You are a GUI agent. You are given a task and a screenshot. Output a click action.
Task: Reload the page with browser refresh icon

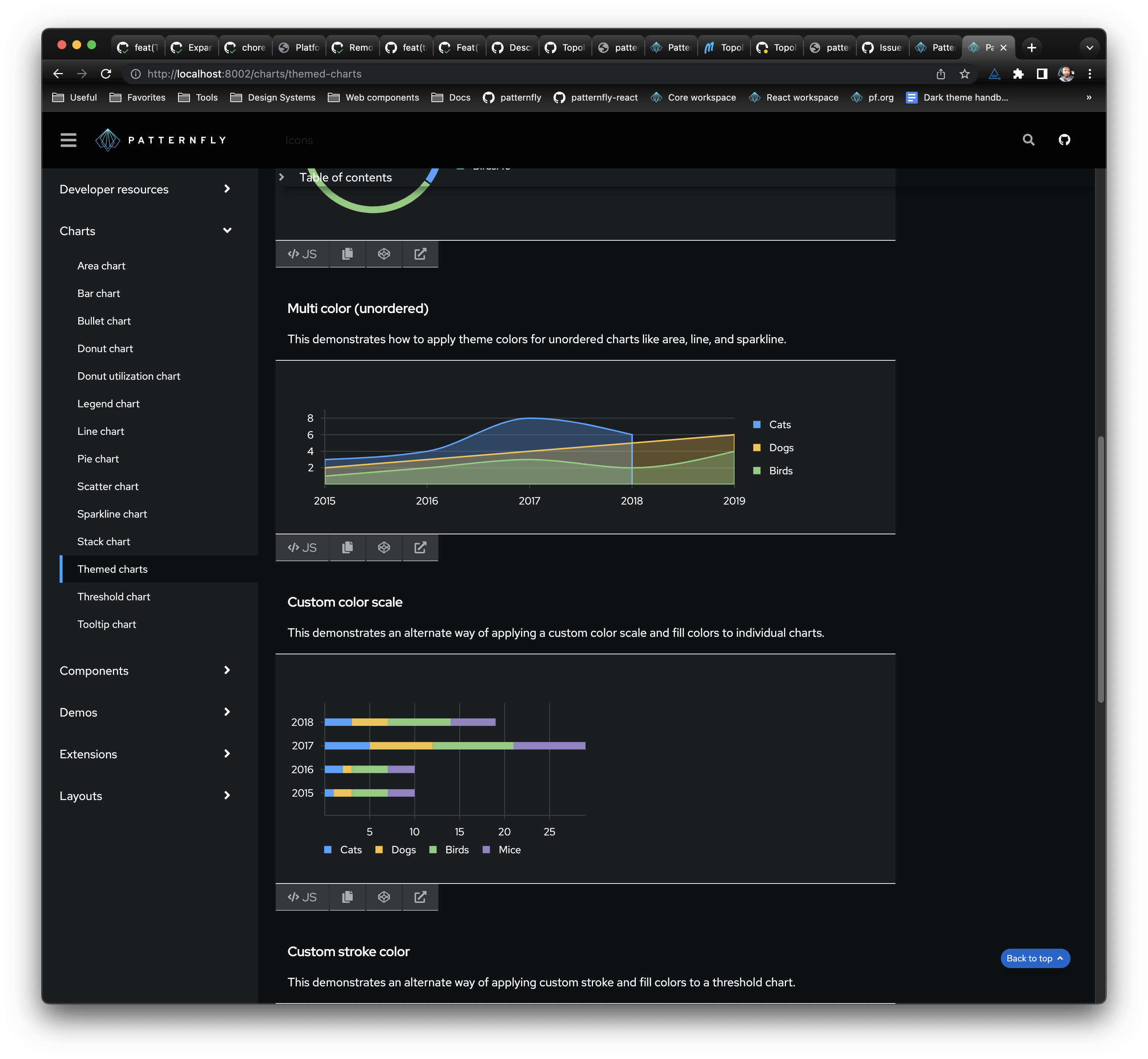106,74
